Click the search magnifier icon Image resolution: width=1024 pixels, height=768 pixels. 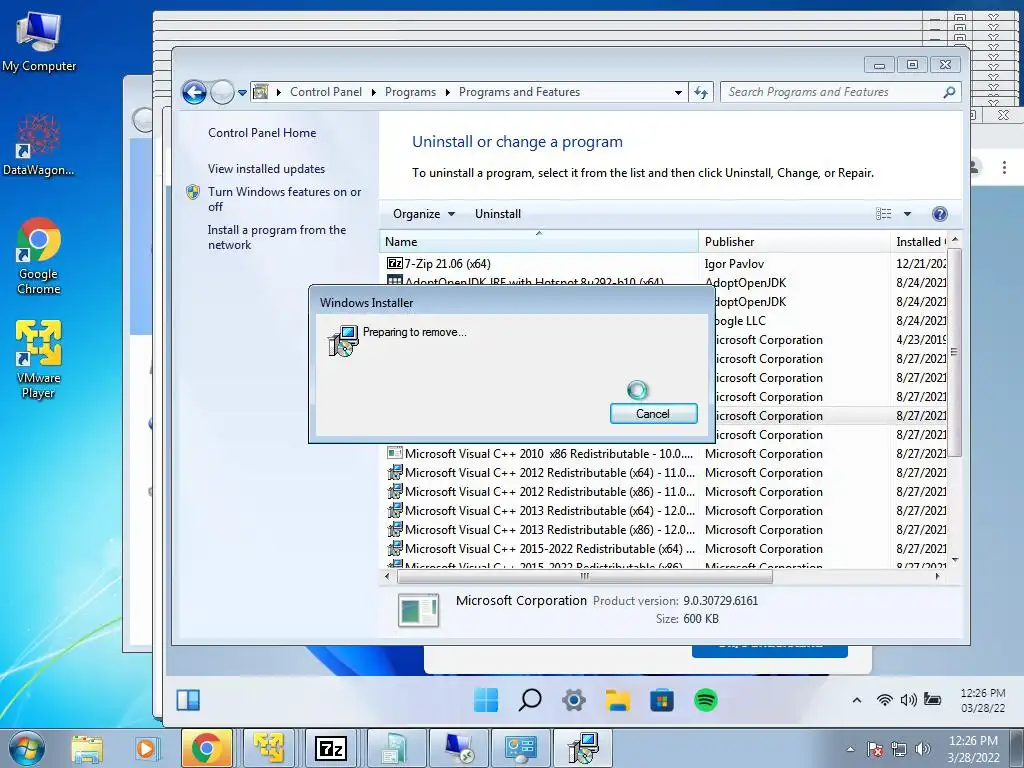(950, 92)
